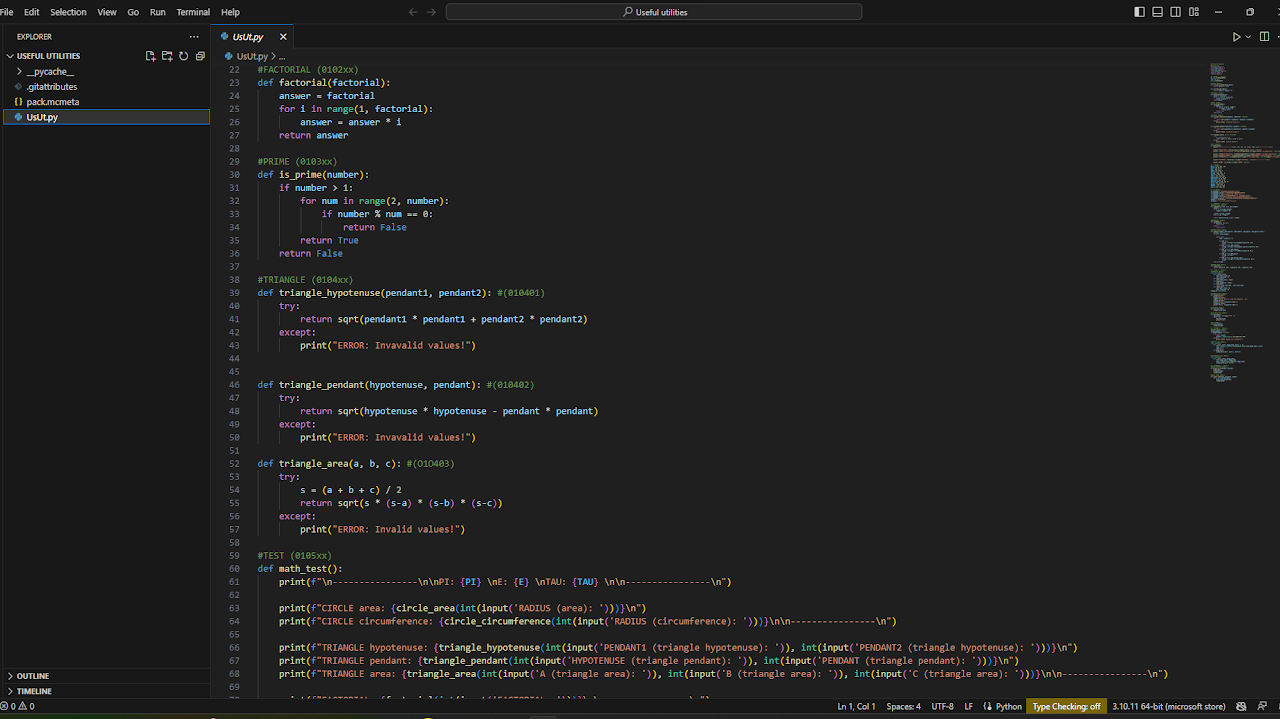Viewport: 1280px width, 719px height.
Task: Expand the OUTLINE section
Action: pos(33,676)
